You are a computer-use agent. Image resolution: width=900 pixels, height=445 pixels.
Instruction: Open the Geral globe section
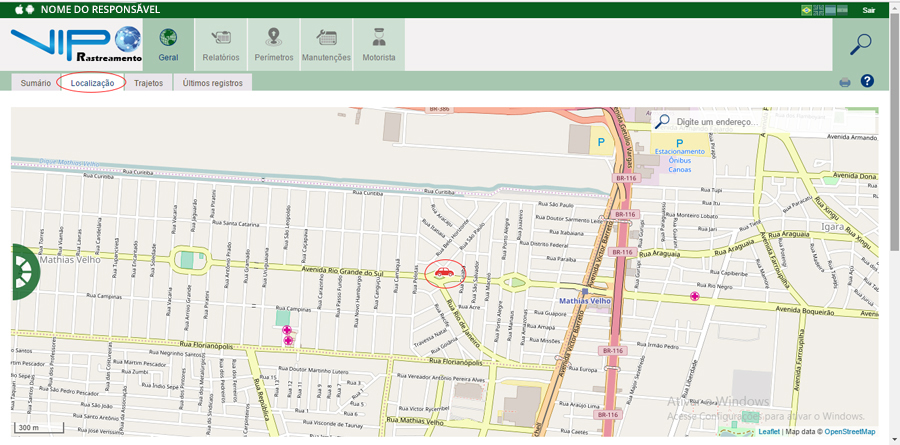(168, 45)
